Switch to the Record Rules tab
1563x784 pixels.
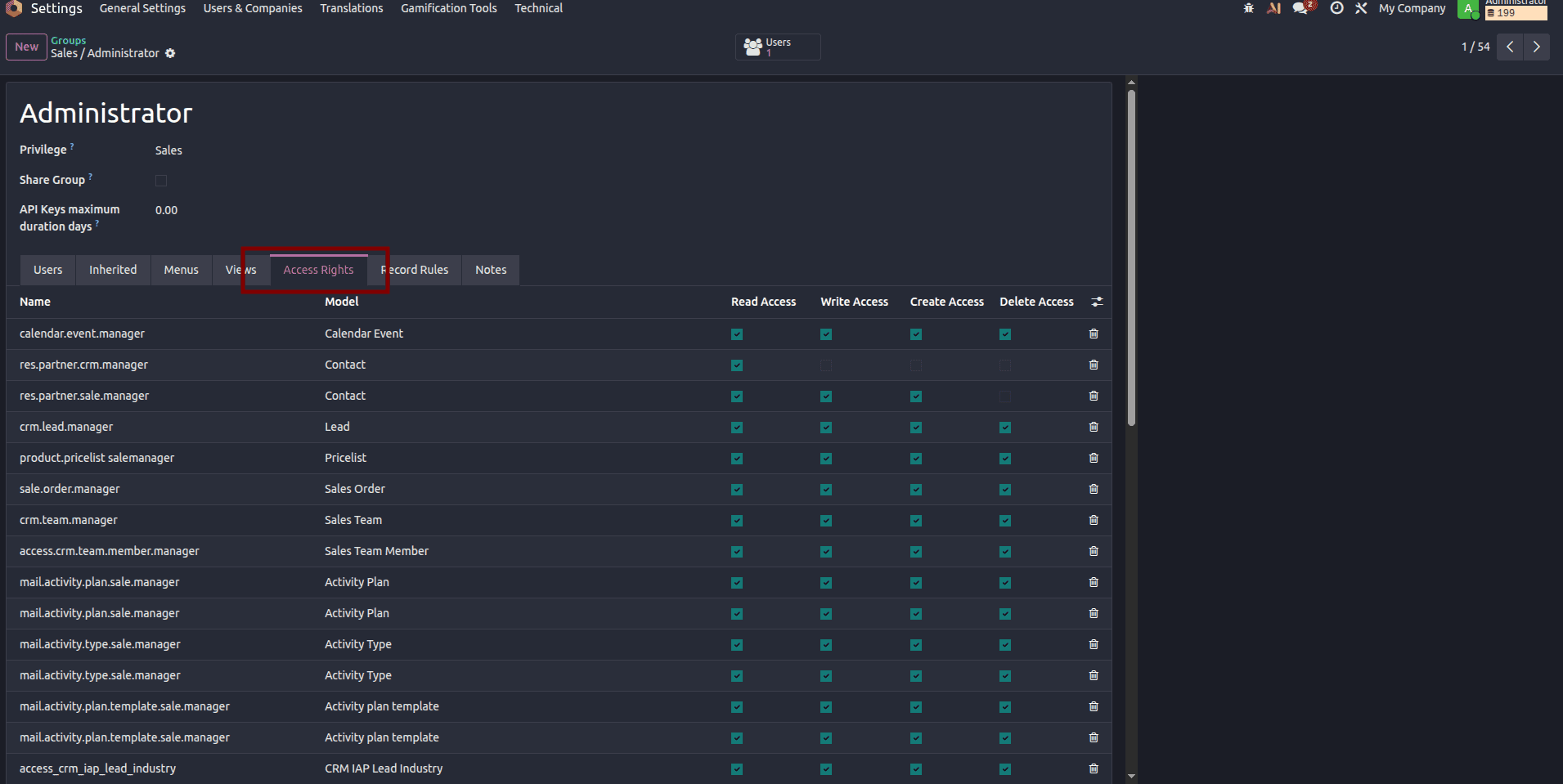point(415,270)
